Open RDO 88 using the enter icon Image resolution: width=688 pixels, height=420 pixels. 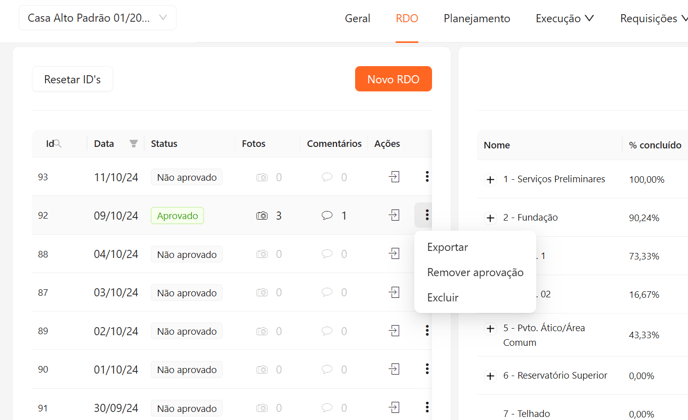pyautogui.click(x=394, y=254)
